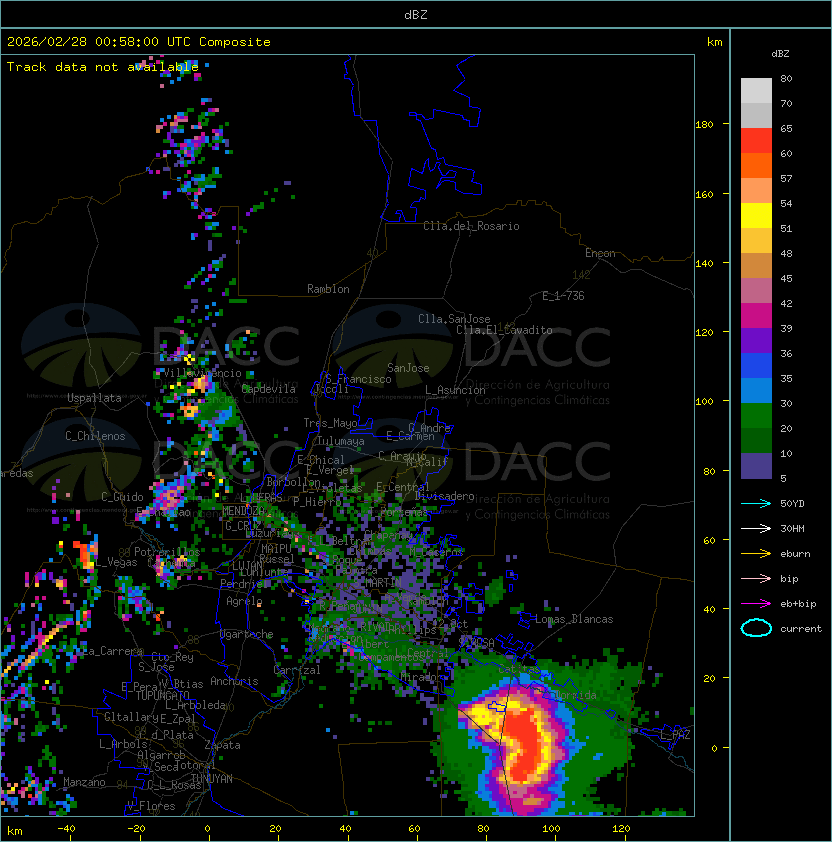Click the 'Carrizal' map label
The image size is (832, 842).
tap(297, 670)
